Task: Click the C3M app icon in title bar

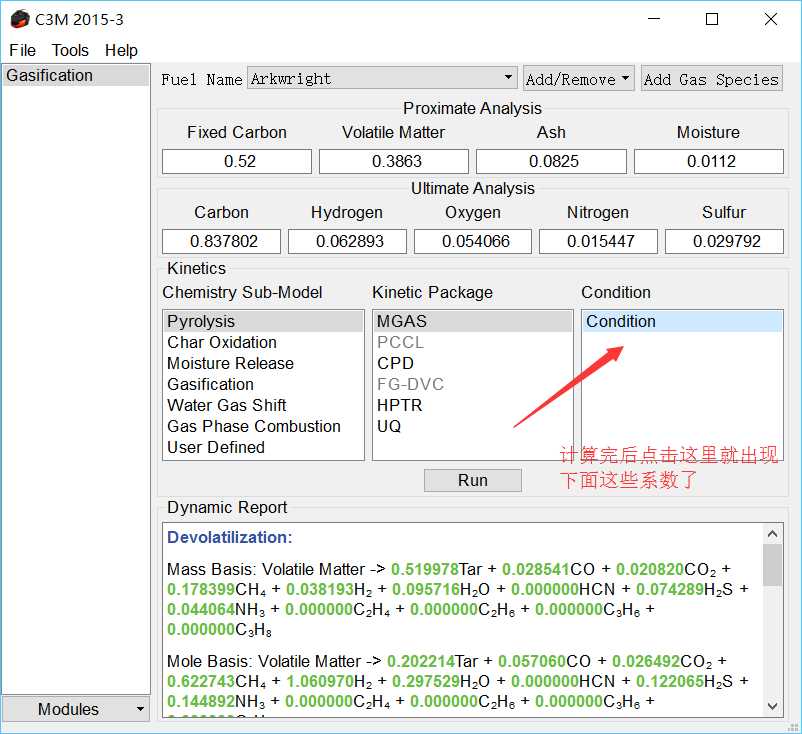Action: (19, 19)
